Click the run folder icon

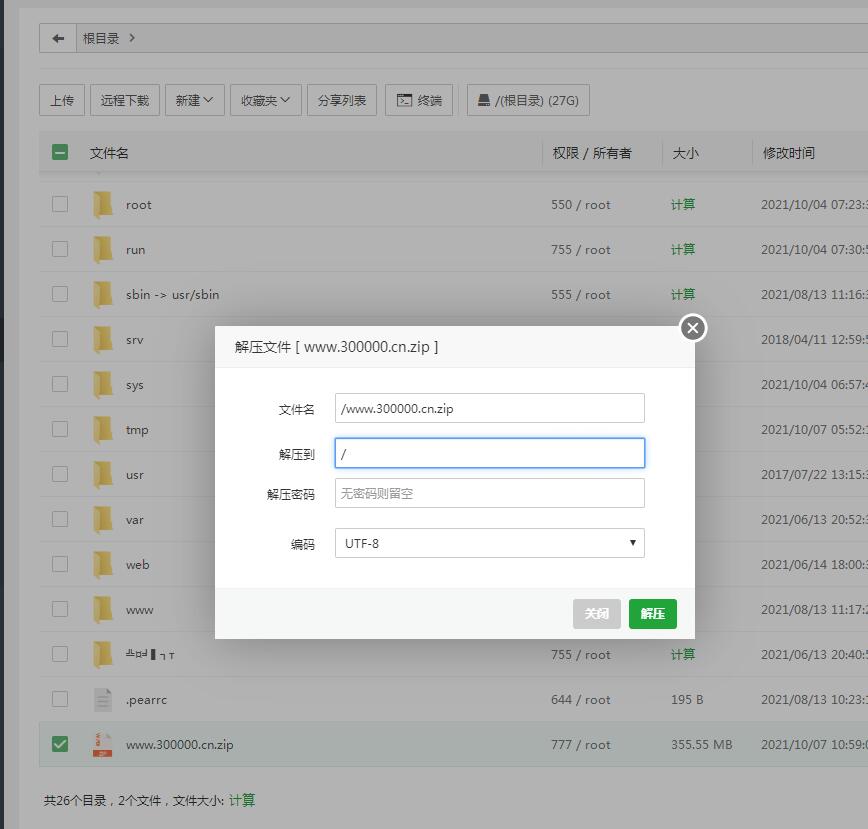click(103, 249)
